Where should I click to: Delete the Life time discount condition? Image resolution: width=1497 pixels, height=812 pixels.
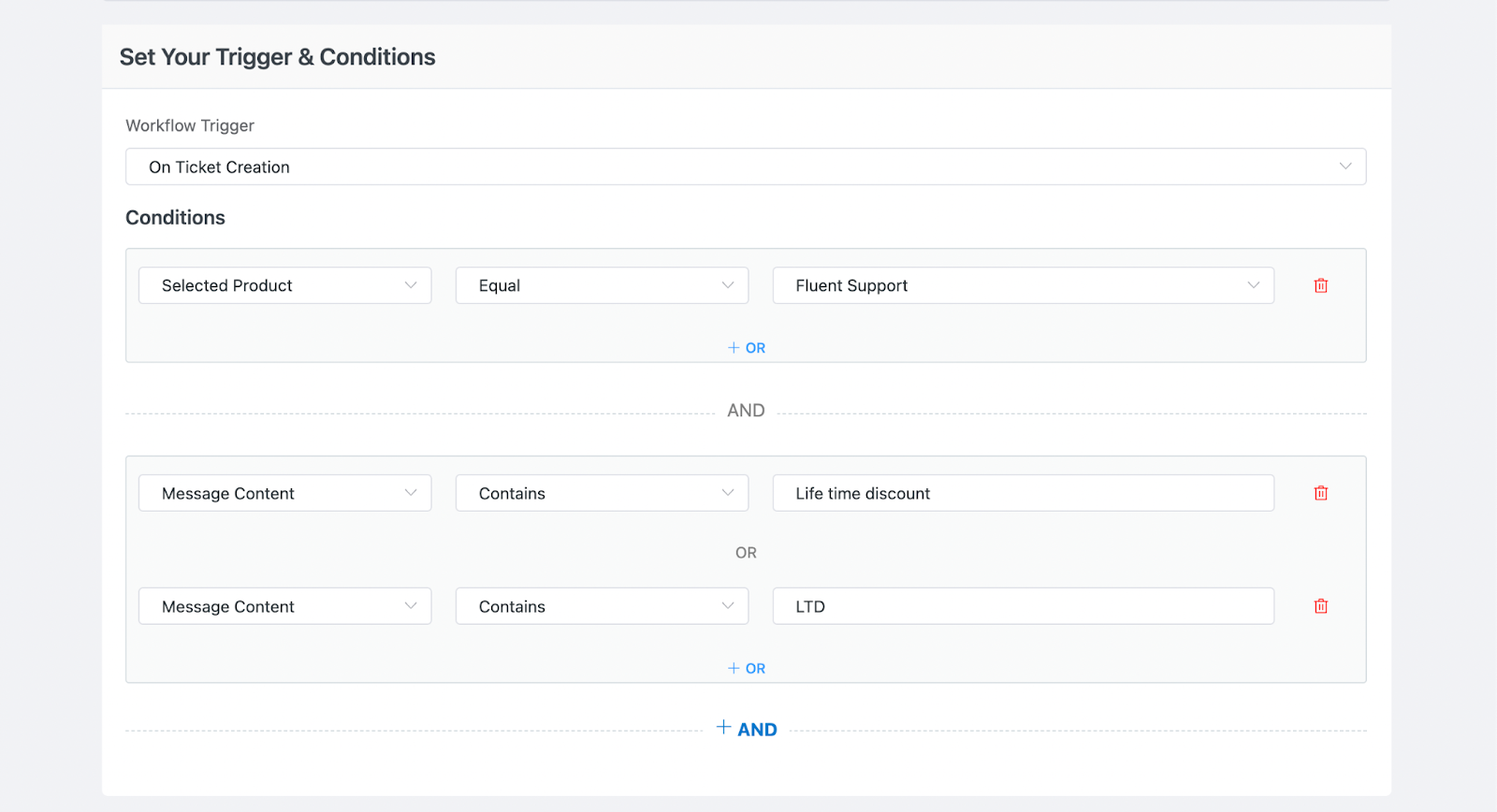(1320, 493)
